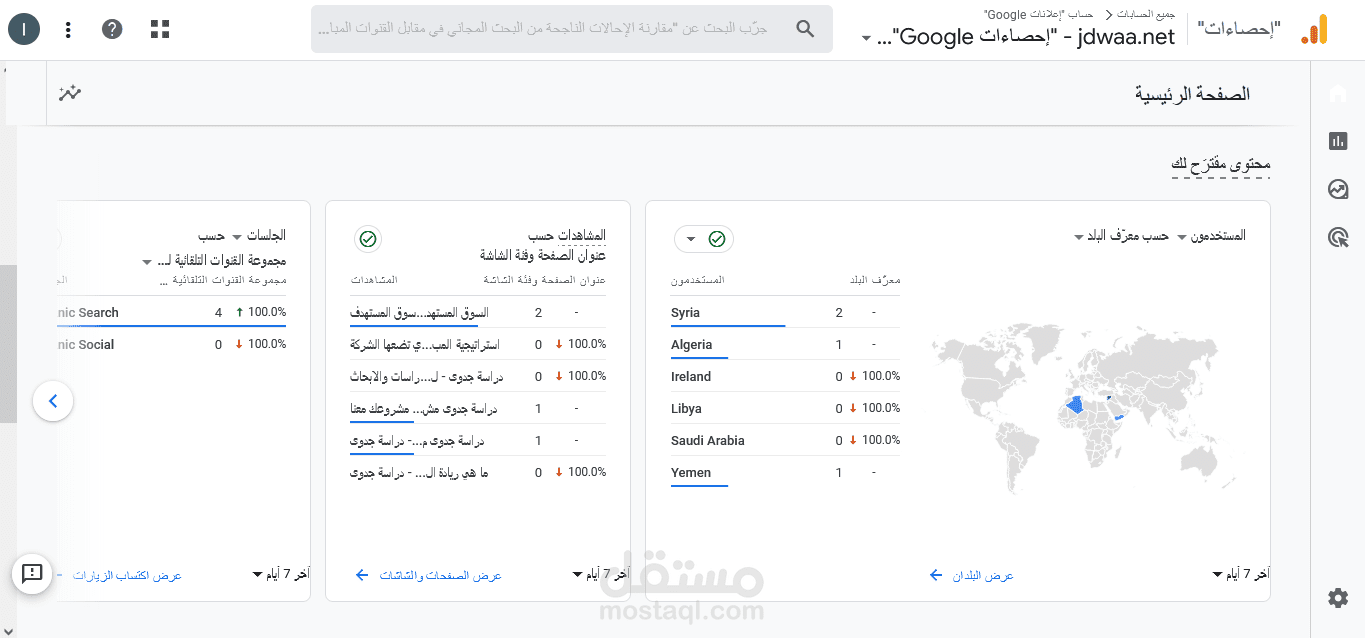Click the send feedback icon button
The height and width of the screenshot is (638, 1365).
32,573
